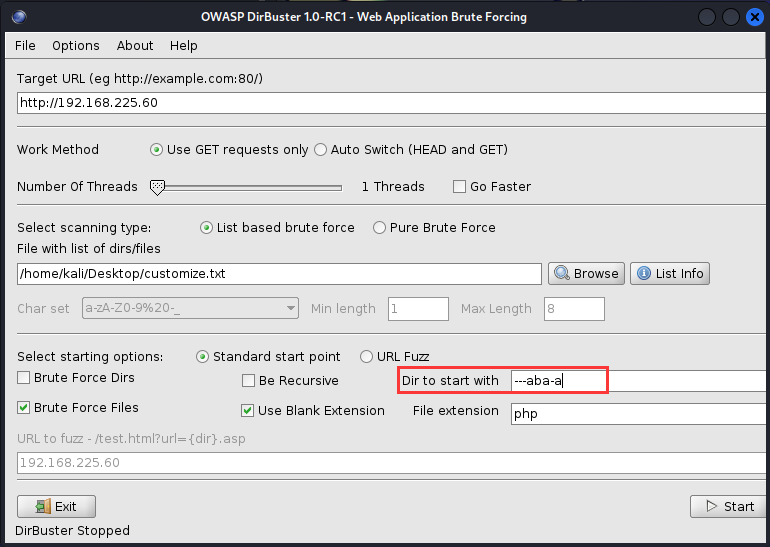The image size is (770, 547).
Task: Click the Work Method label
Action: click(x=58, y=149)
